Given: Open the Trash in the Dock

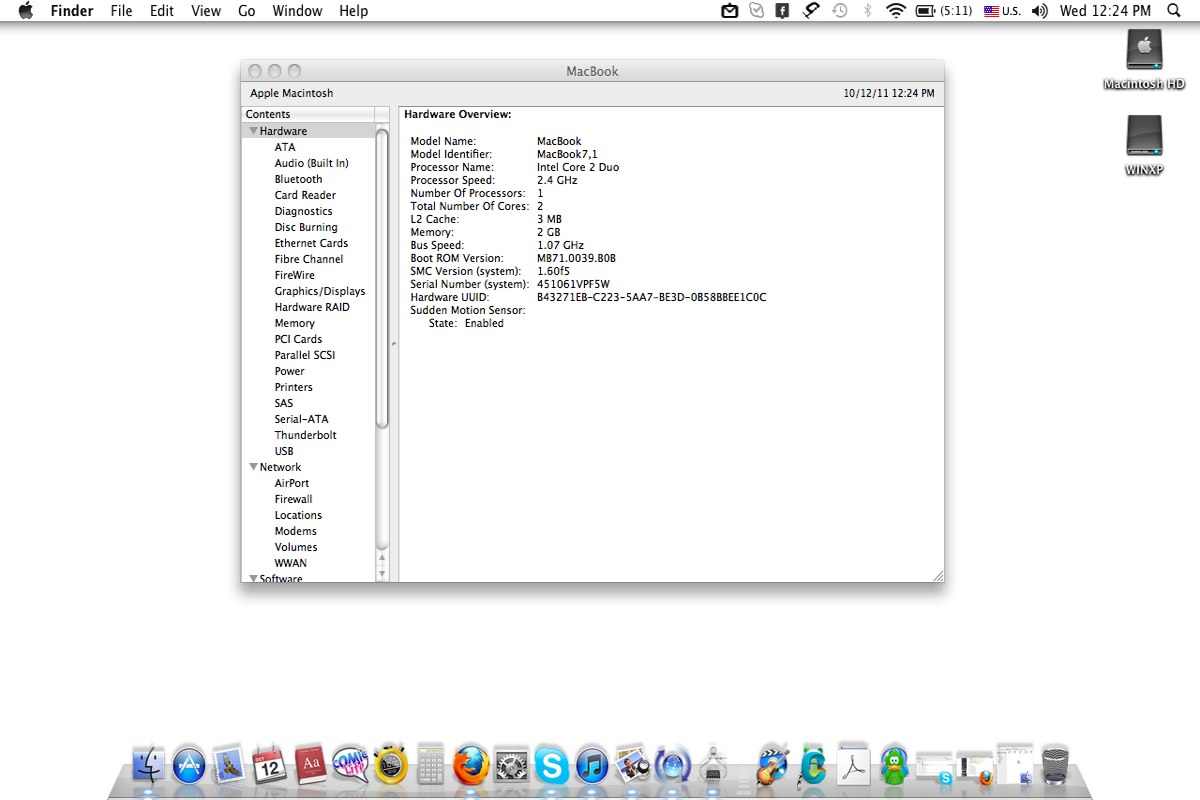Looking at the screenshot, I should coord(1055,765).
